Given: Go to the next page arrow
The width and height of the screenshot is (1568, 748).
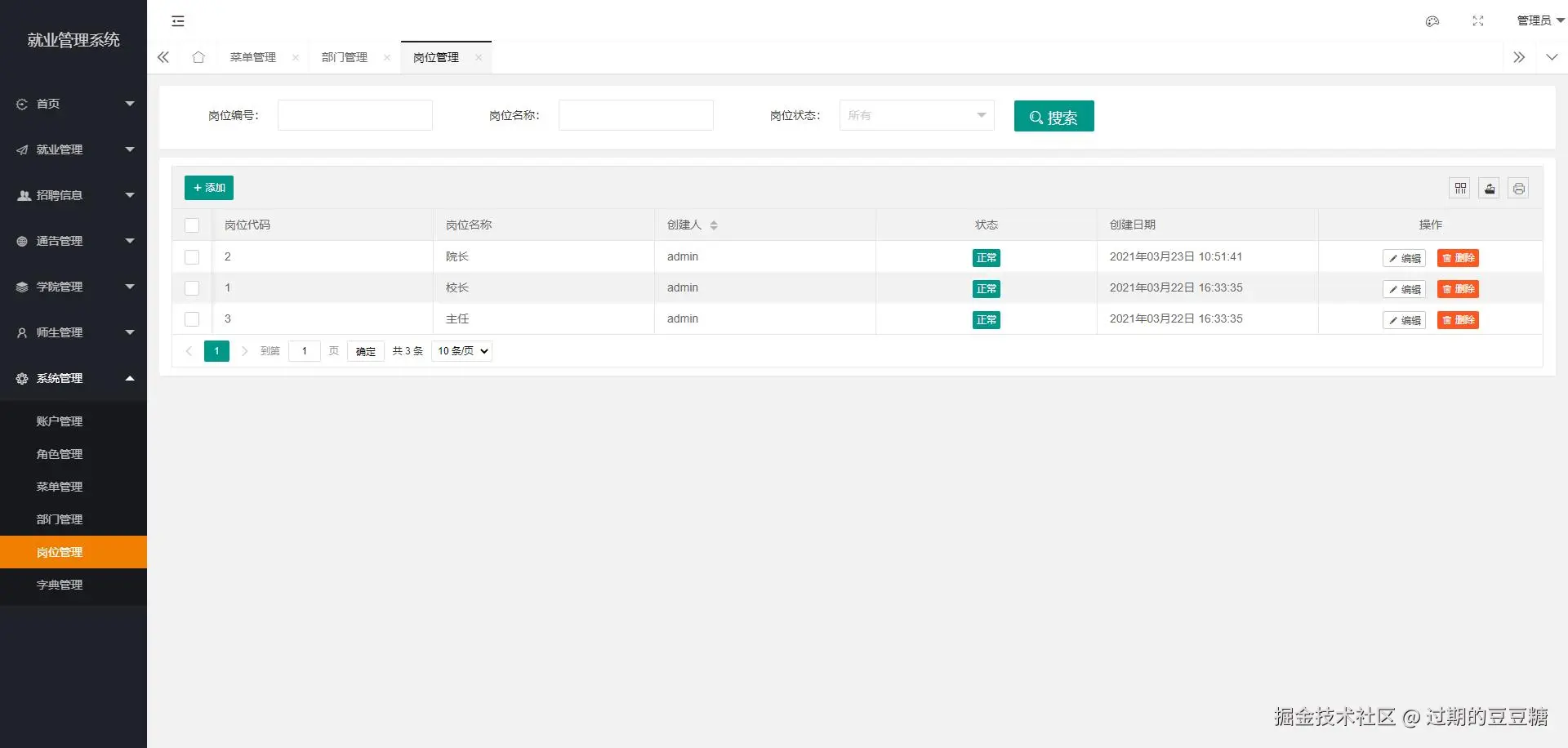Looking at the screenshot, I should pos(244,351).
